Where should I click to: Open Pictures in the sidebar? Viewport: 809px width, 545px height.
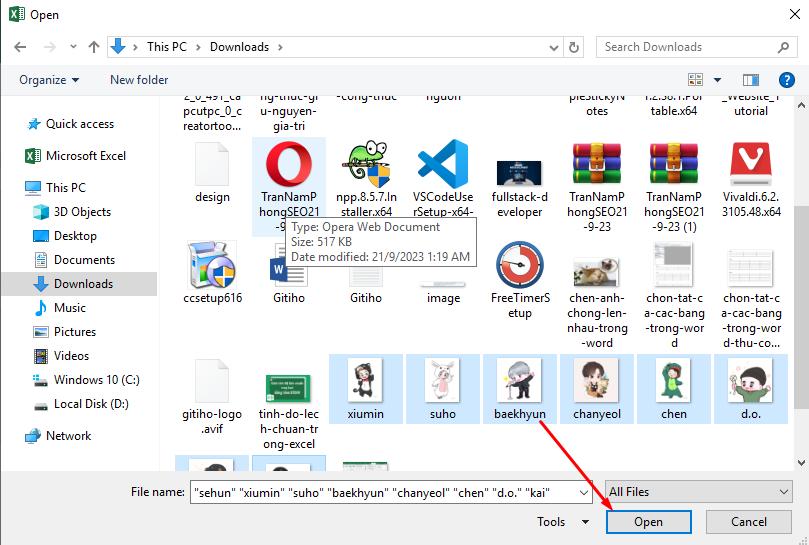[65, 332]
